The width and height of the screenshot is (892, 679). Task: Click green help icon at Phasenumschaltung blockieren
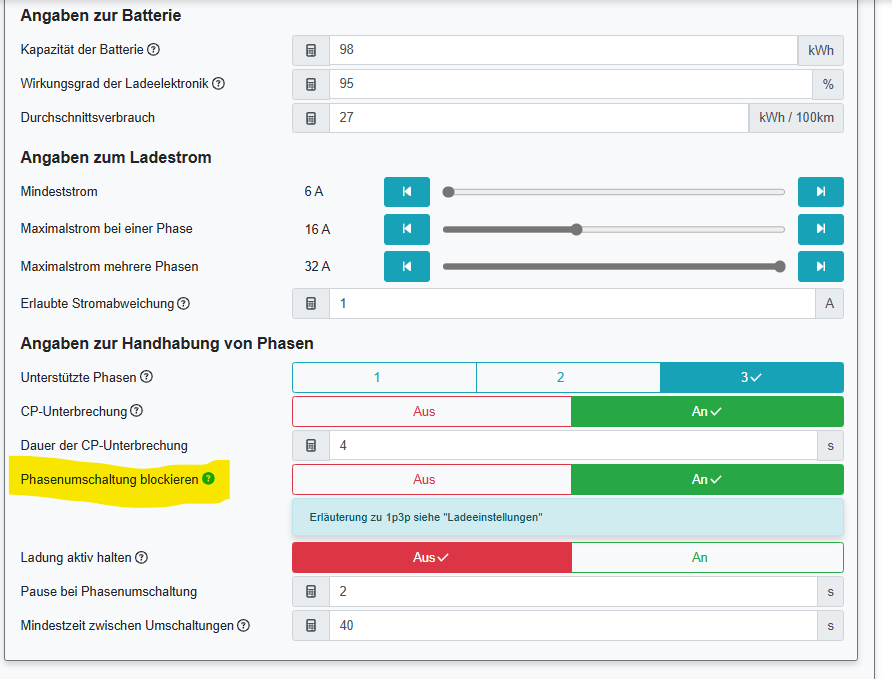[208, 479]
